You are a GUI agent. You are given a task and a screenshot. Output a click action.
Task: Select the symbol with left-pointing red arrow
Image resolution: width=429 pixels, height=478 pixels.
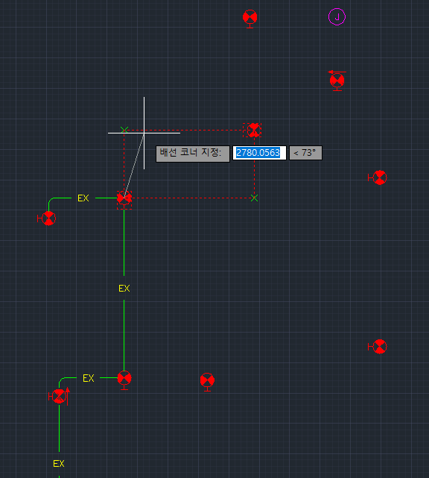(x=337, y=80)
